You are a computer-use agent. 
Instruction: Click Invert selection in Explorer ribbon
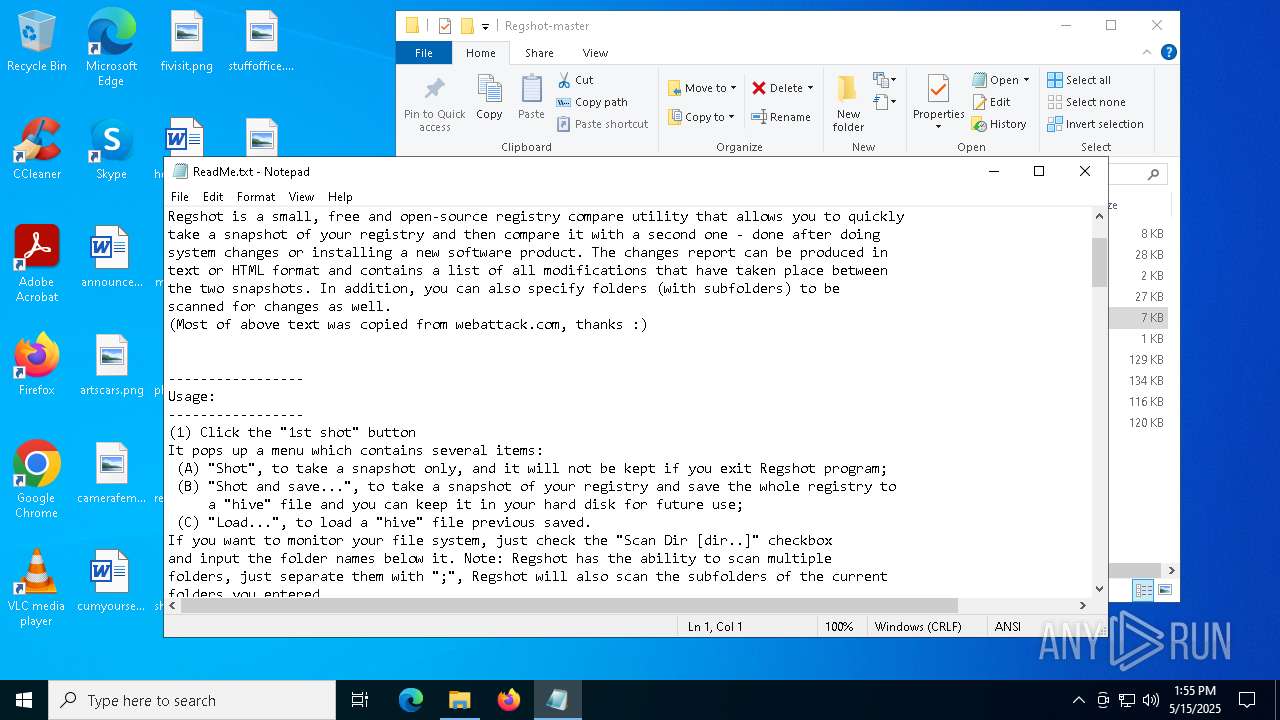coord(1095,124)
